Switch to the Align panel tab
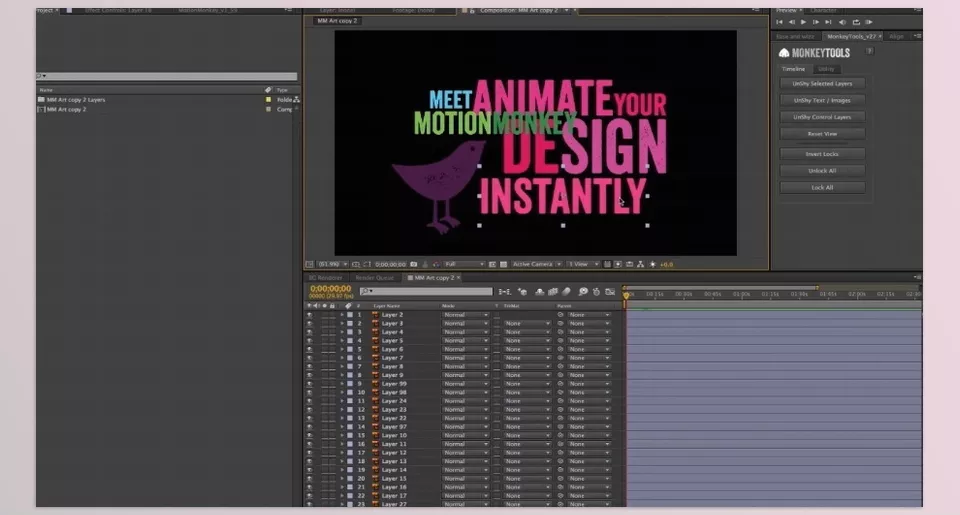 click(x=896, y=37)
